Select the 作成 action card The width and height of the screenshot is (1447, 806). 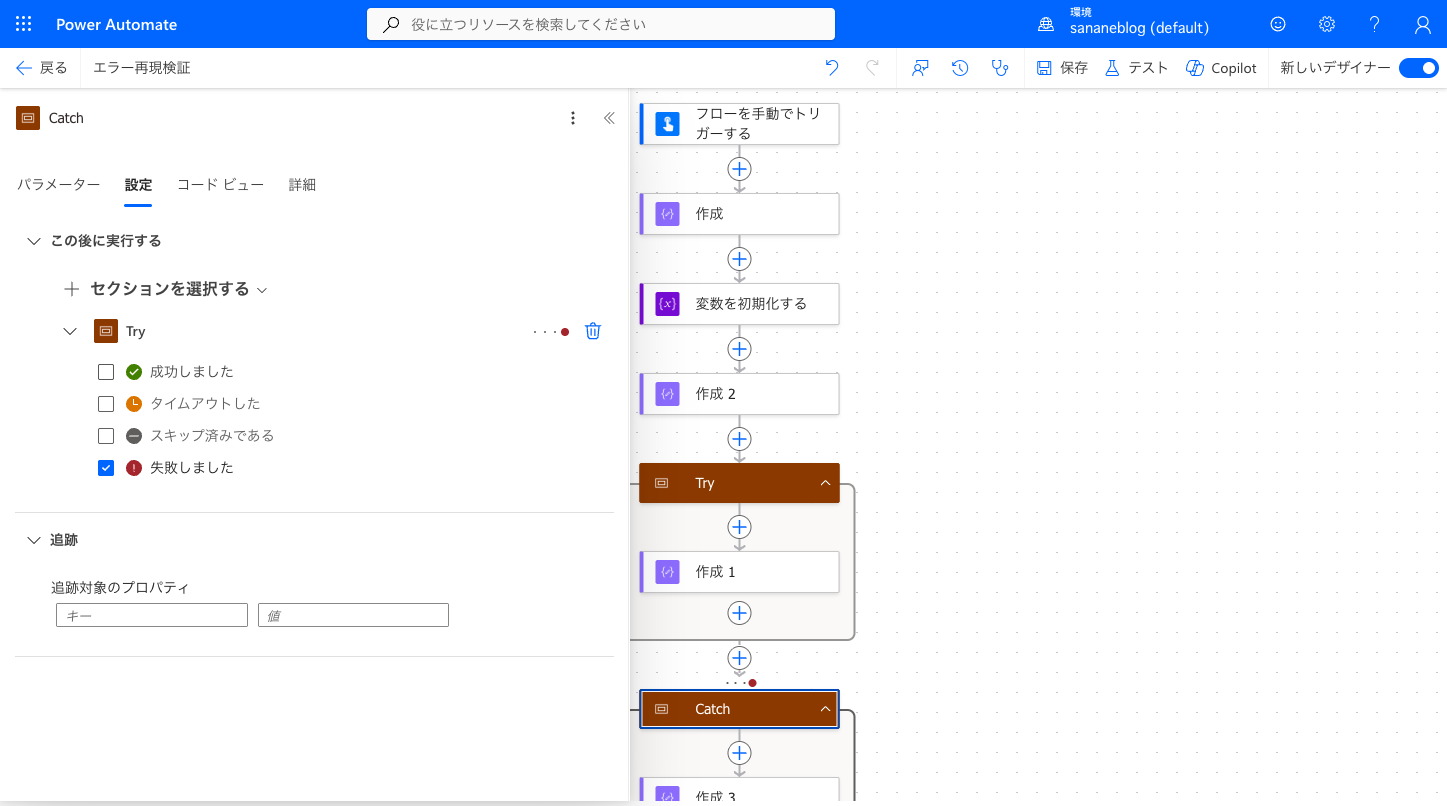pyautogui.click(x=739, y=214)
